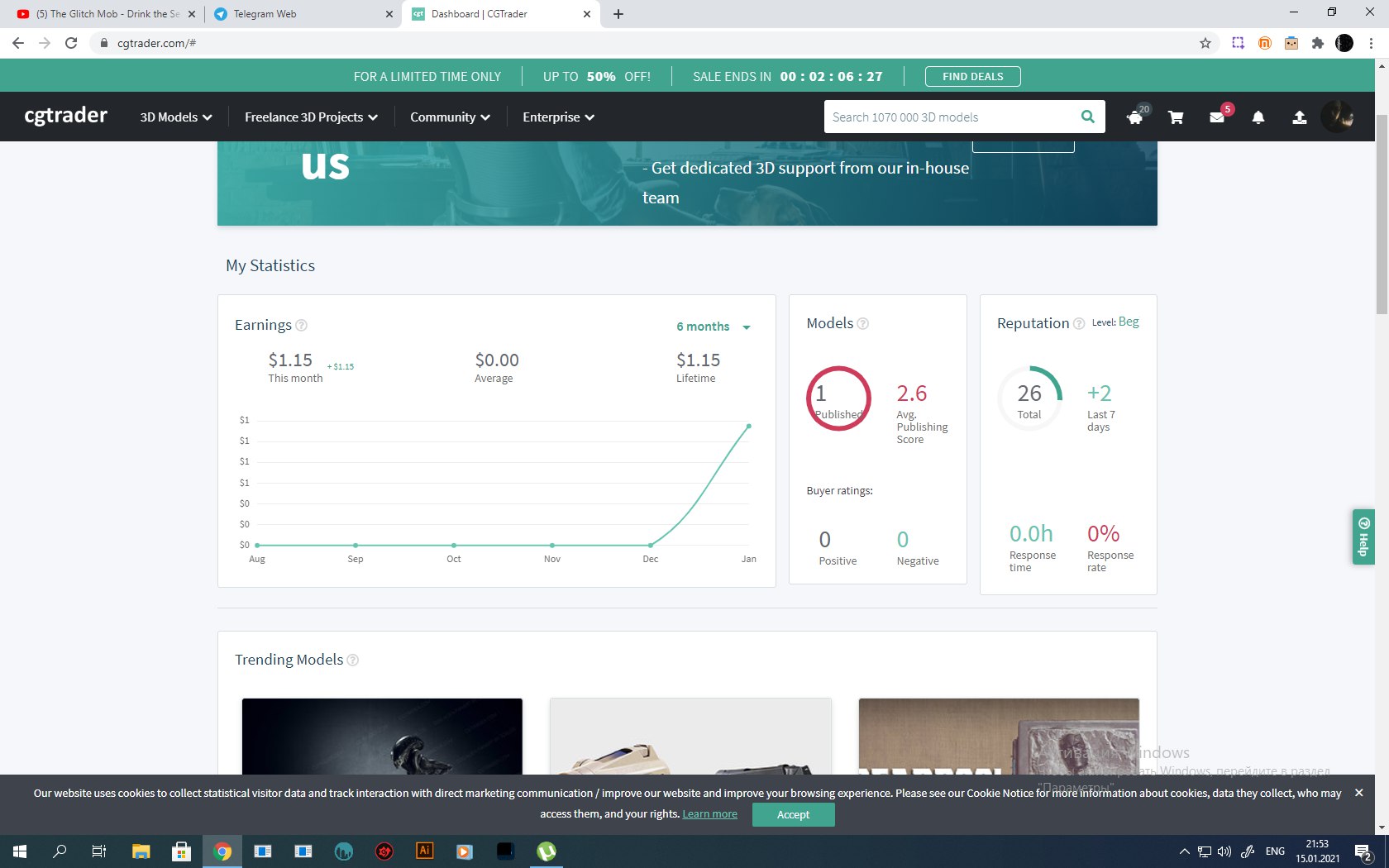Go back to the previous page

click(18, 43)
